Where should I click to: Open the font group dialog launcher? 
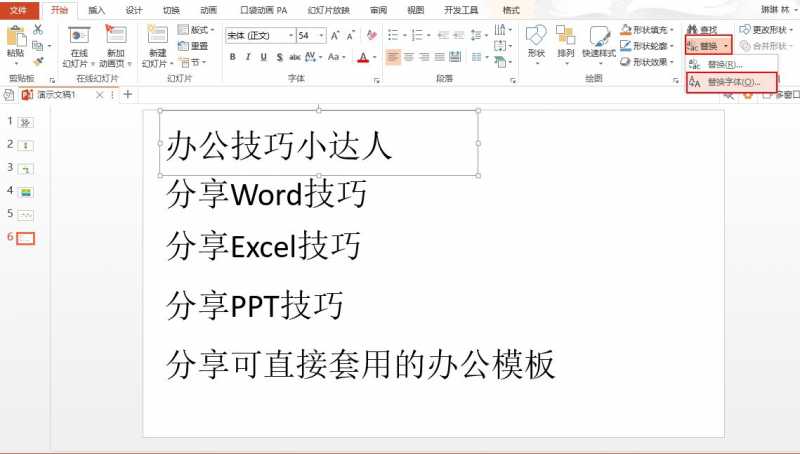click(x=377, y=80)
